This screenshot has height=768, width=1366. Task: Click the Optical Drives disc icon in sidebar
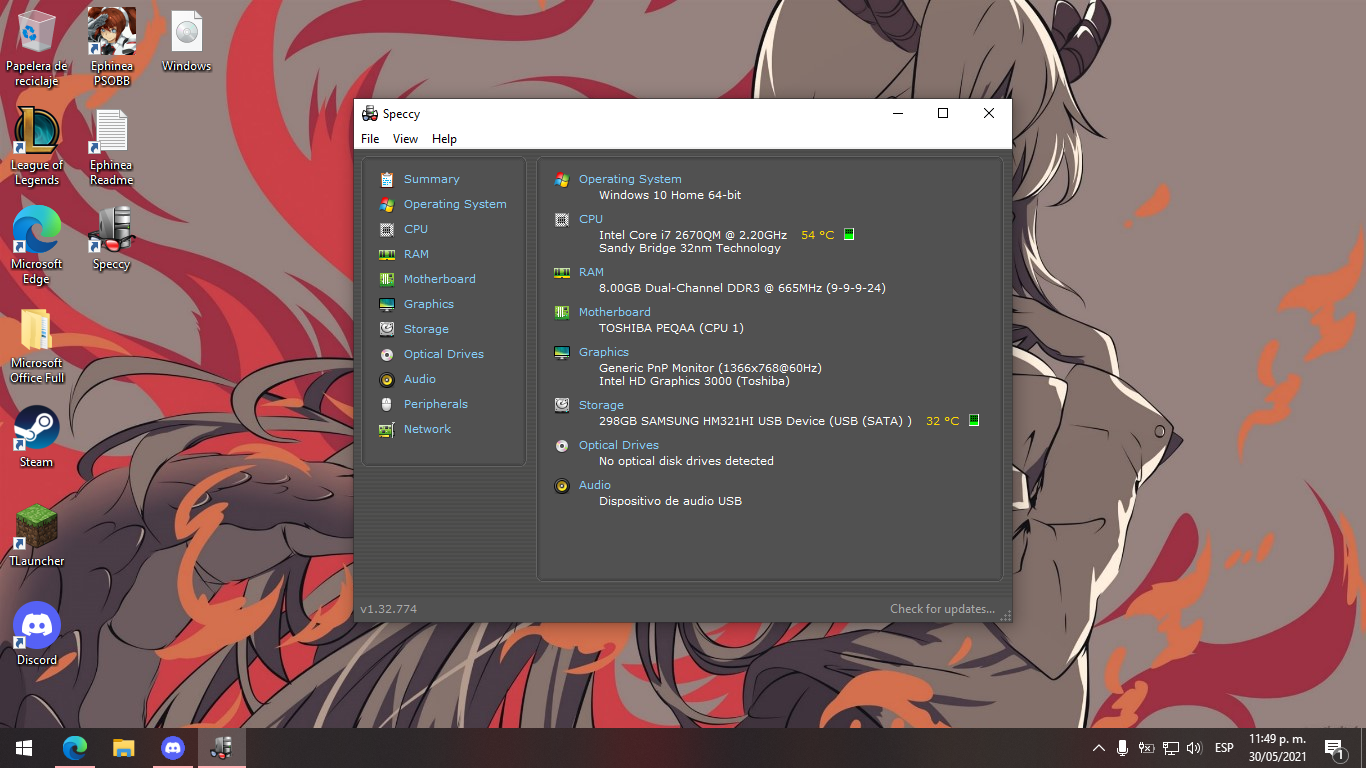click(387, 354)
